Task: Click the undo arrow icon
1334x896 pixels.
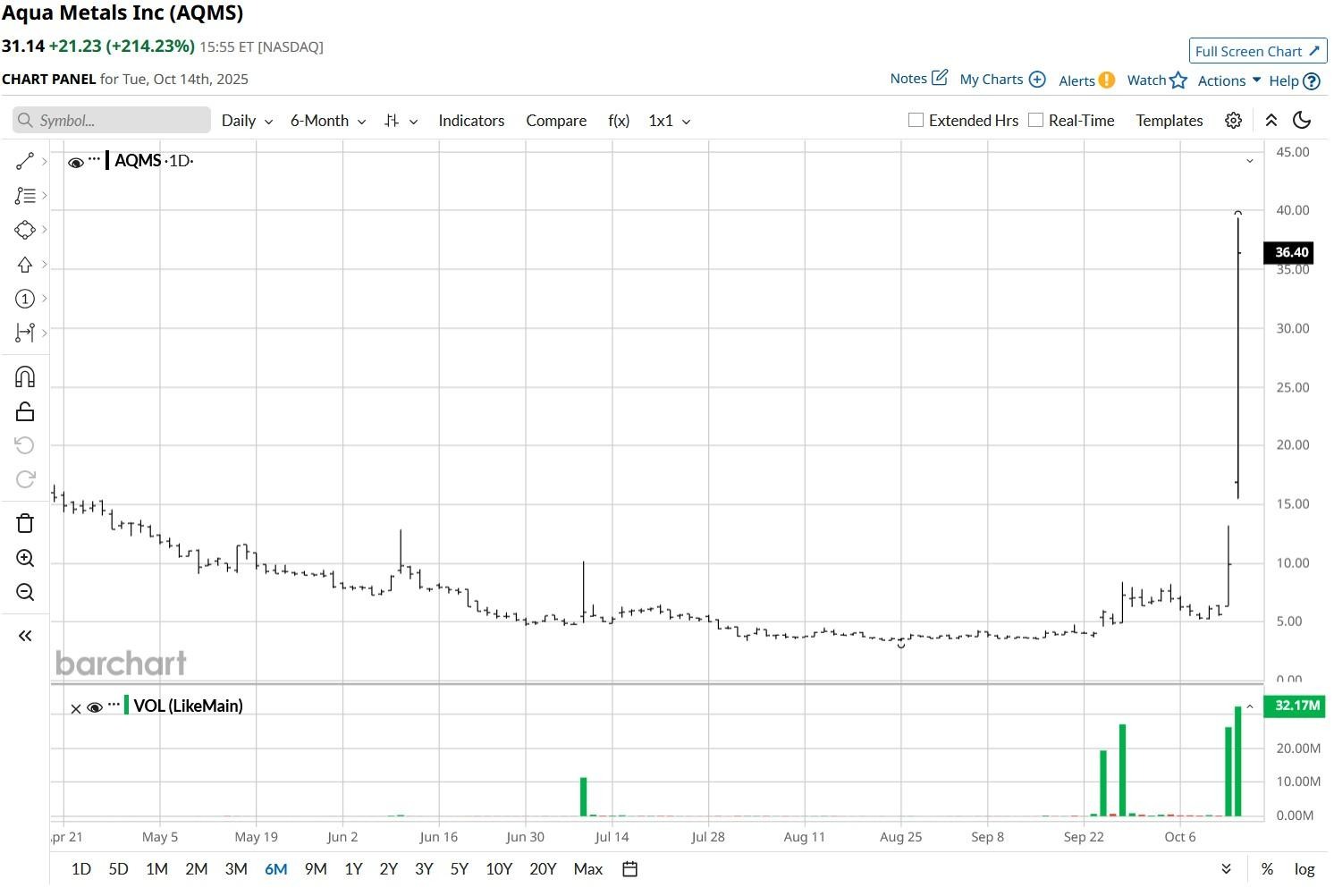Action: [25, 445]
